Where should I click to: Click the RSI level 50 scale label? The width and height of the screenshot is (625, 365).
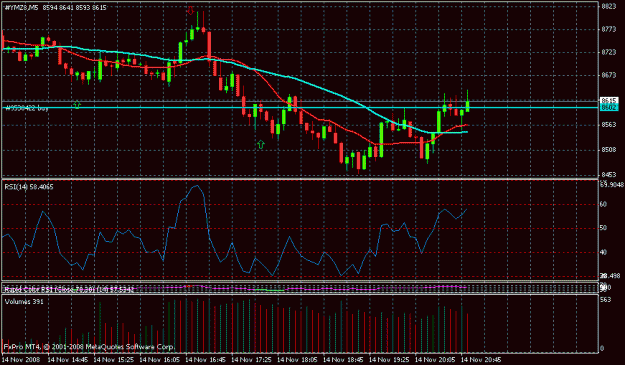click(x=603, y=228)
